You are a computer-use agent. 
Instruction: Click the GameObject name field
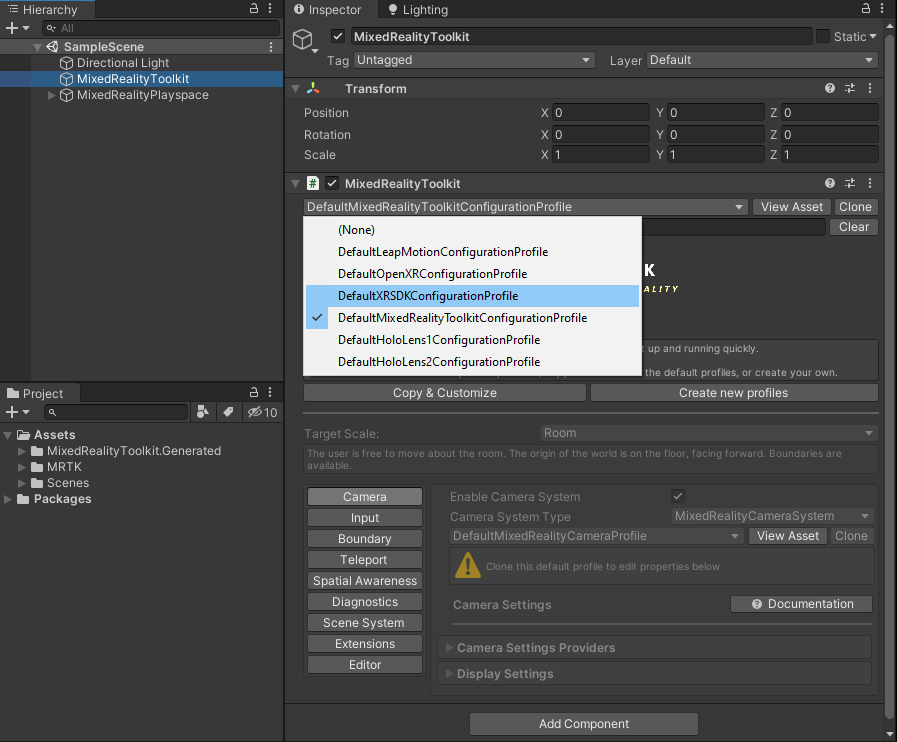581,37
